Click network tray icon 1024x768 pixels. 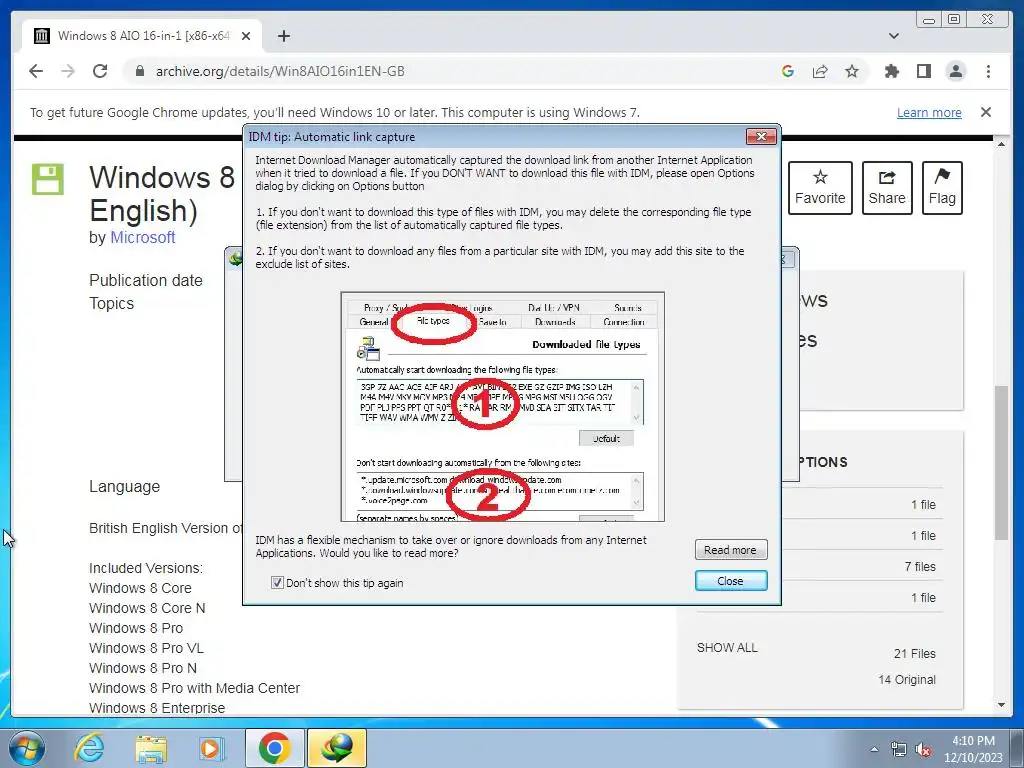pyautogui.click(x=899, y=749)
